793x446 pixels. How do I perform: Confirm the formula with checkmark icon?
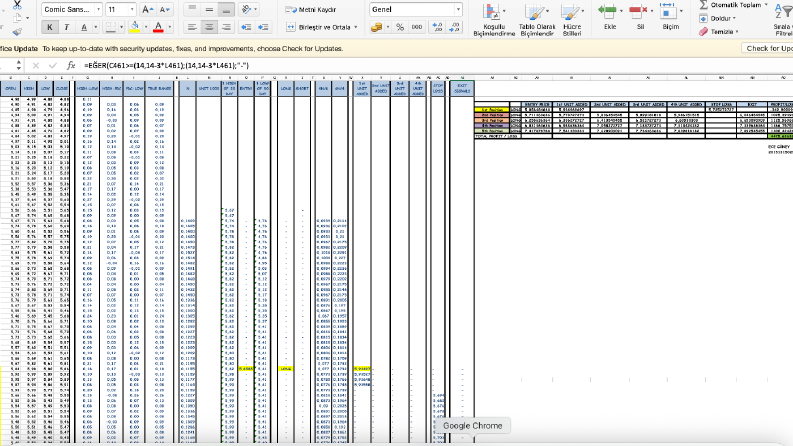tap(53, 65)
